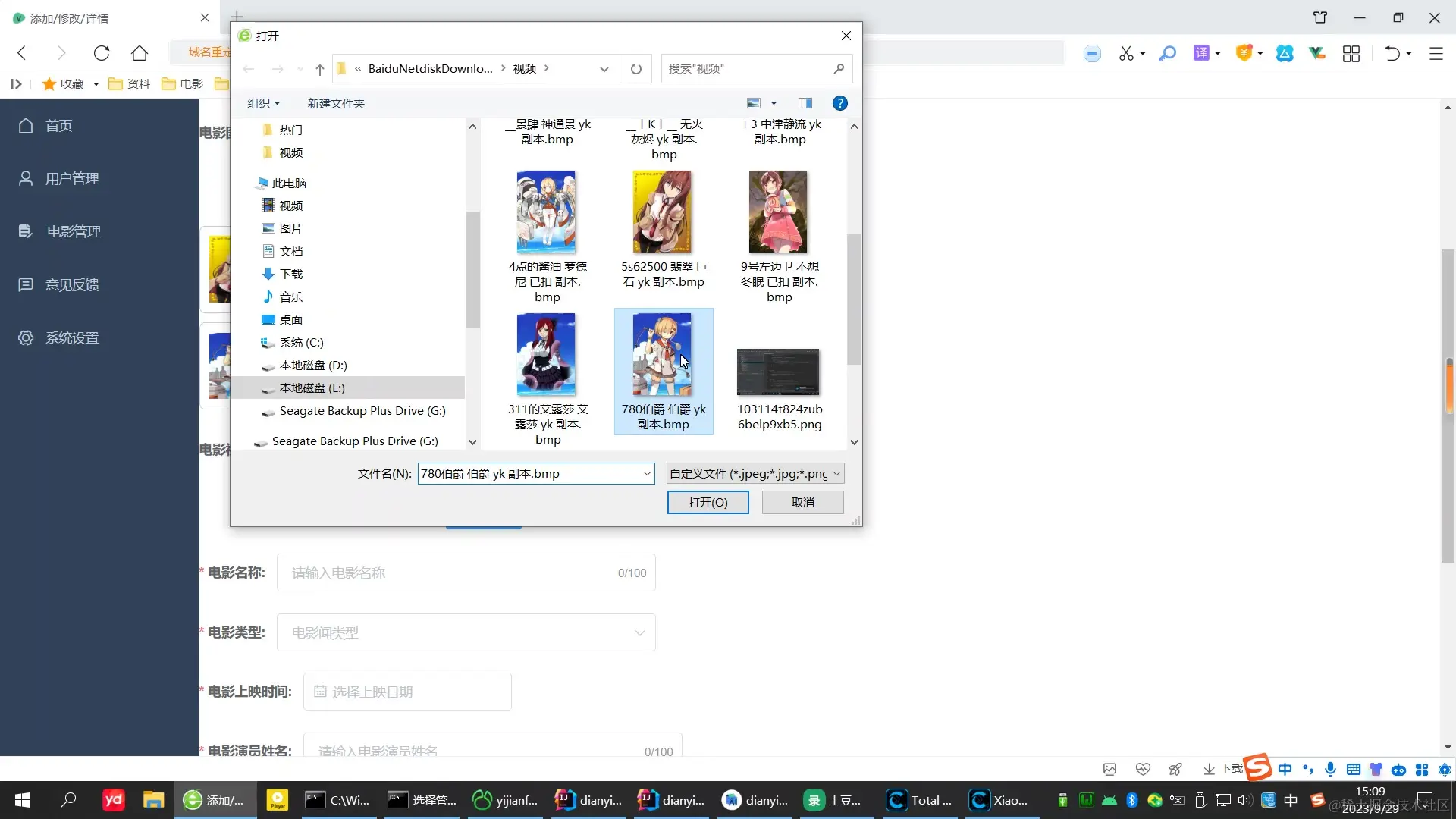
Task: Select the 311的艾露莎 image thumbnail
Action: pyautogui.click(x=546, y=355)
